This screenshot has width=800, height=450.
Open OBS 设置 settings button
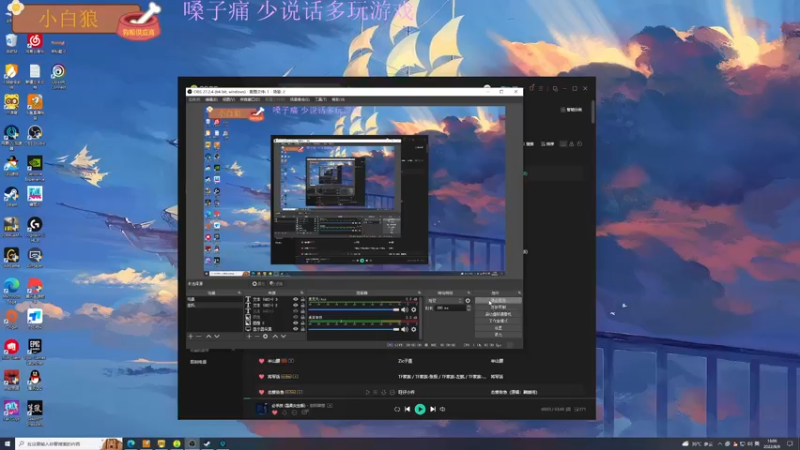point(498,328)
